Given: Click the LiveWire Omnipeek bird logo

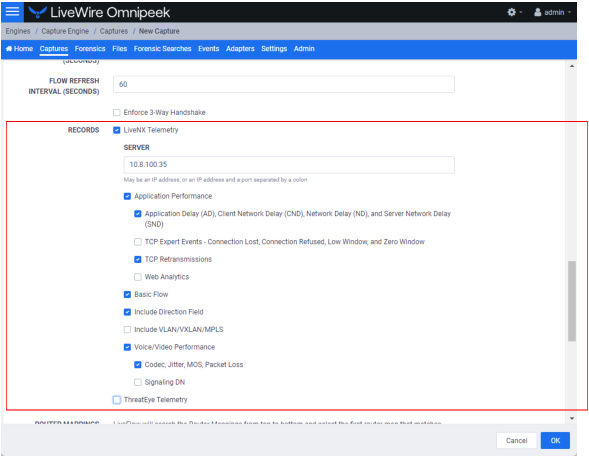Looking at the screenshot, I should pyautogui.click(x=38, y=12).
